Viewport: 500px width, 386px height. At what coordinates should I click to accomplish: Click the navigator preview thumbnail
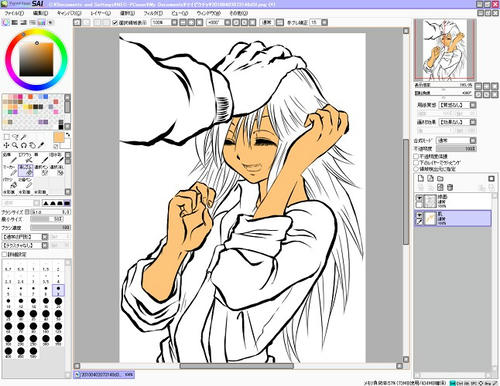coord(445,49)
